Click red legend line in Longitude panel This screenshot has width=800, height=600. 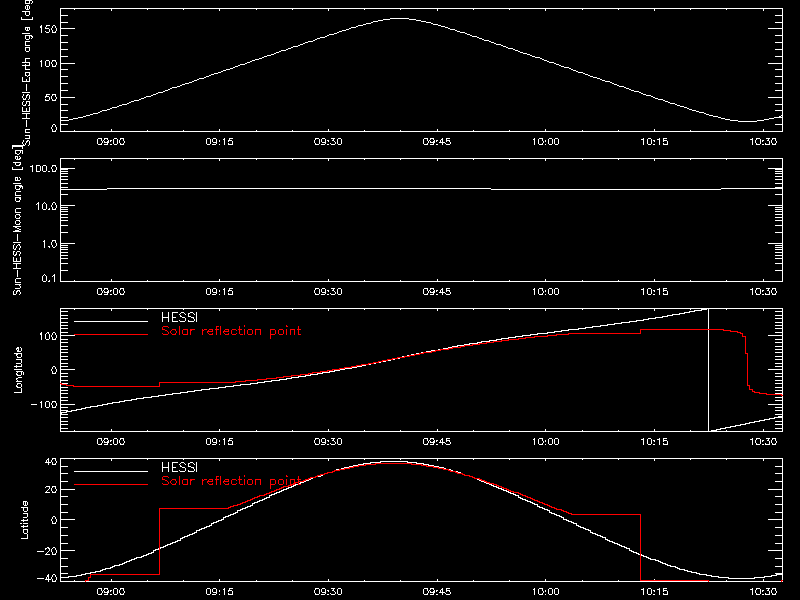[x=111, y=335]
